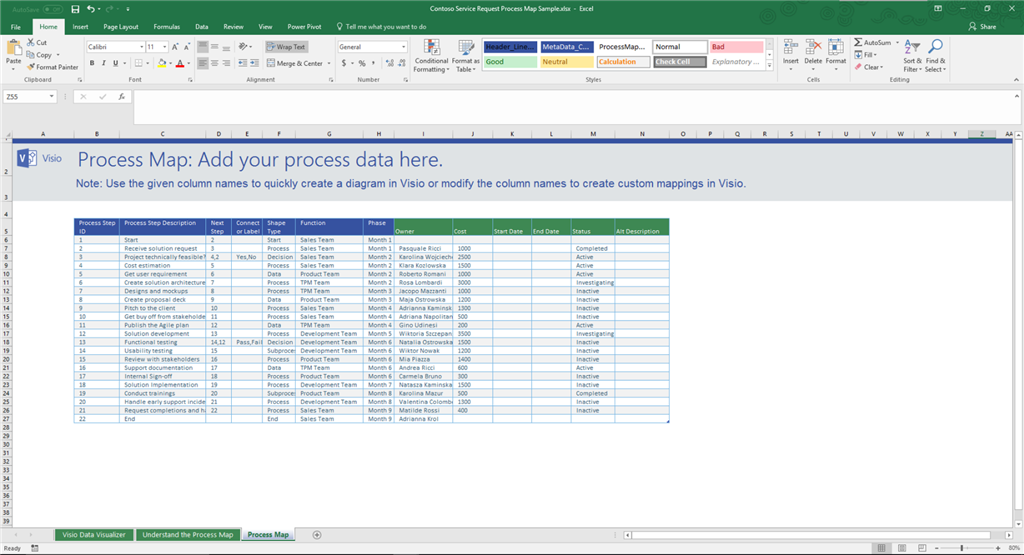This screenshot has width=1024, height=555.
Task: Click the Copy icon
Action: point(31,55)
